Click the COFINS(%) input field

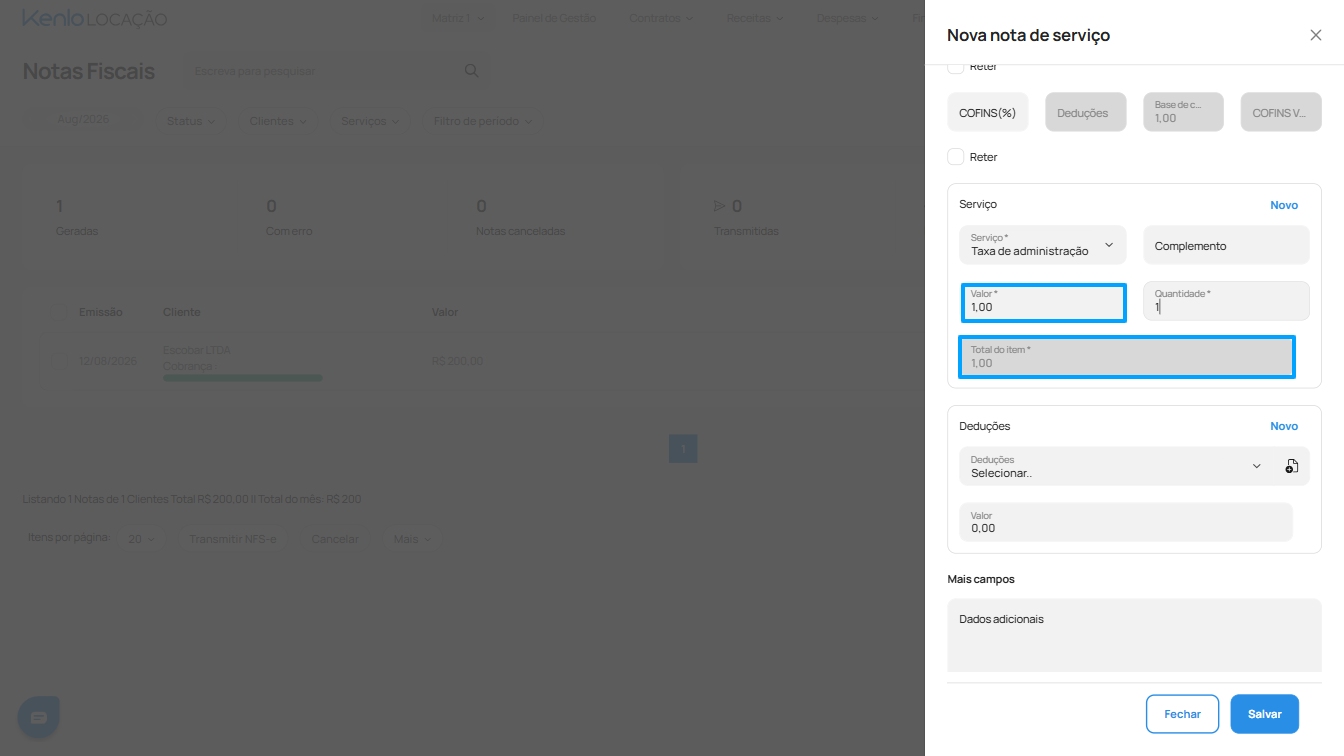tap(988, 112)
